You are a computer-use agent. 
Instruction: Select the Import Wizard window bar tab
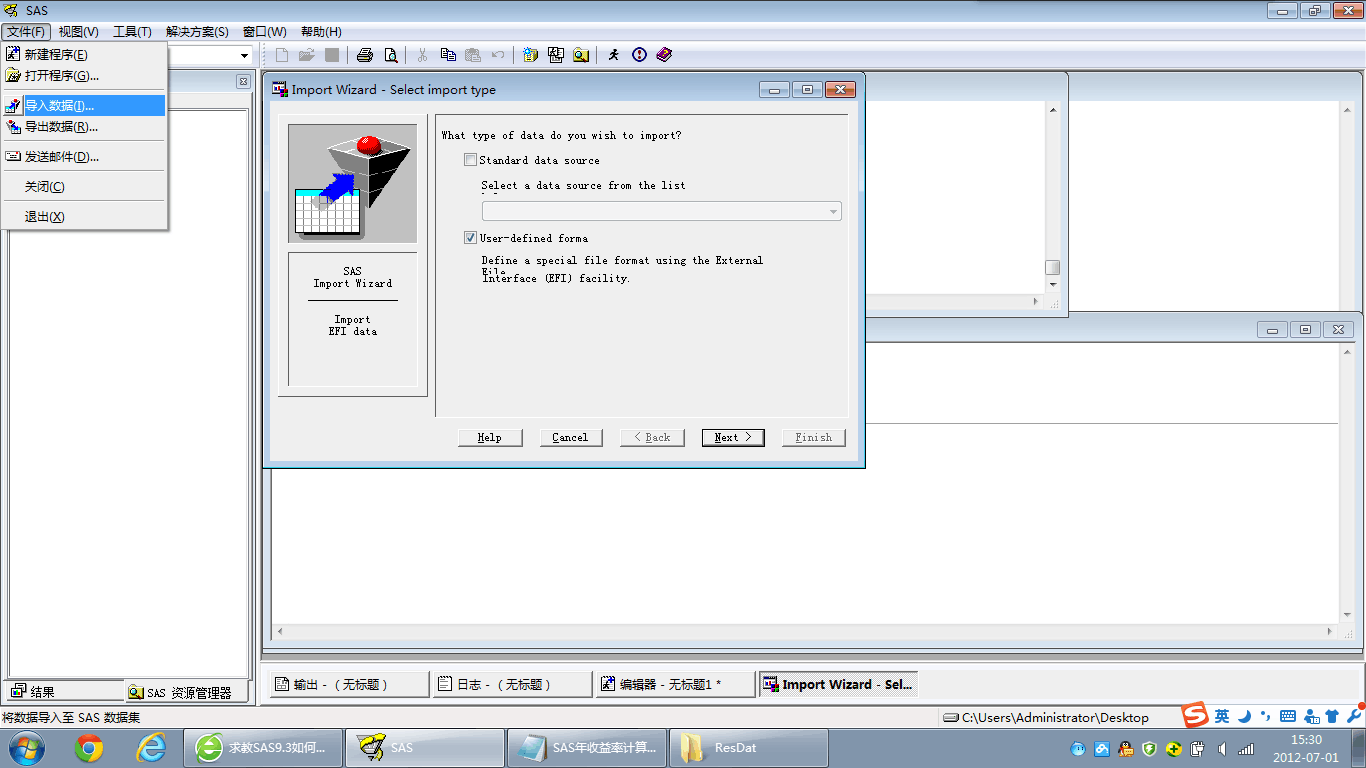(838, 684)
